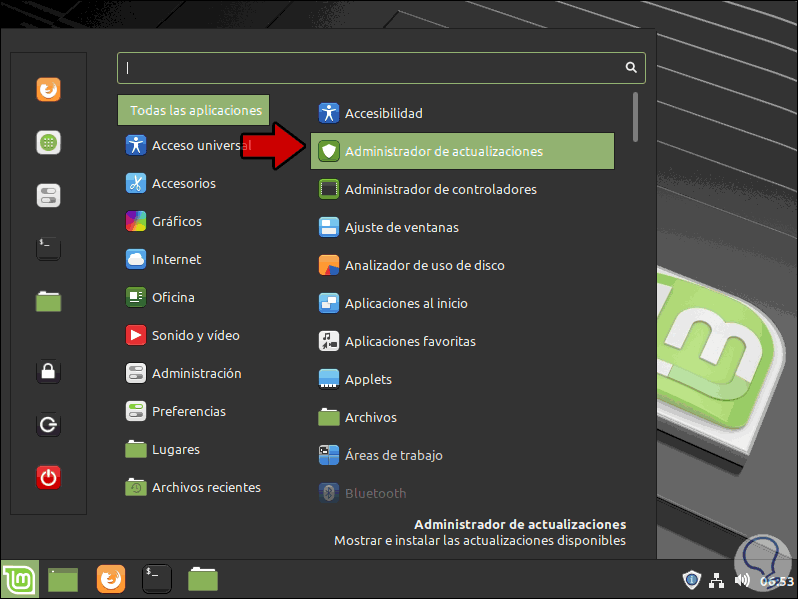This screenshot has width=798, height=599.
Task: Launch Accesibilidad application
Action: 462,113
